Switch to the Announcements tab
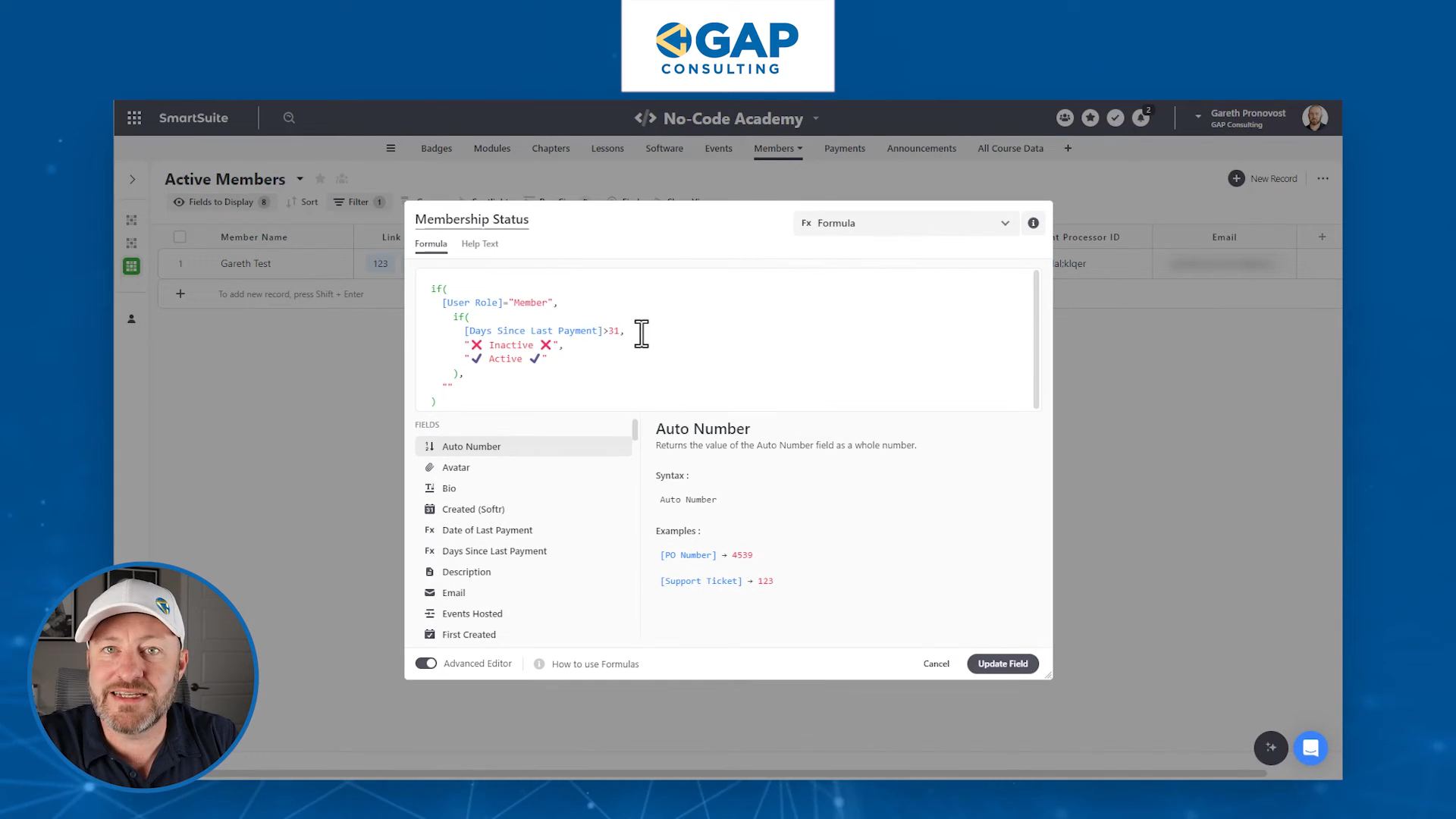Screen dimensions: 1456x819 pyautogui.click(x=921, y=148)
